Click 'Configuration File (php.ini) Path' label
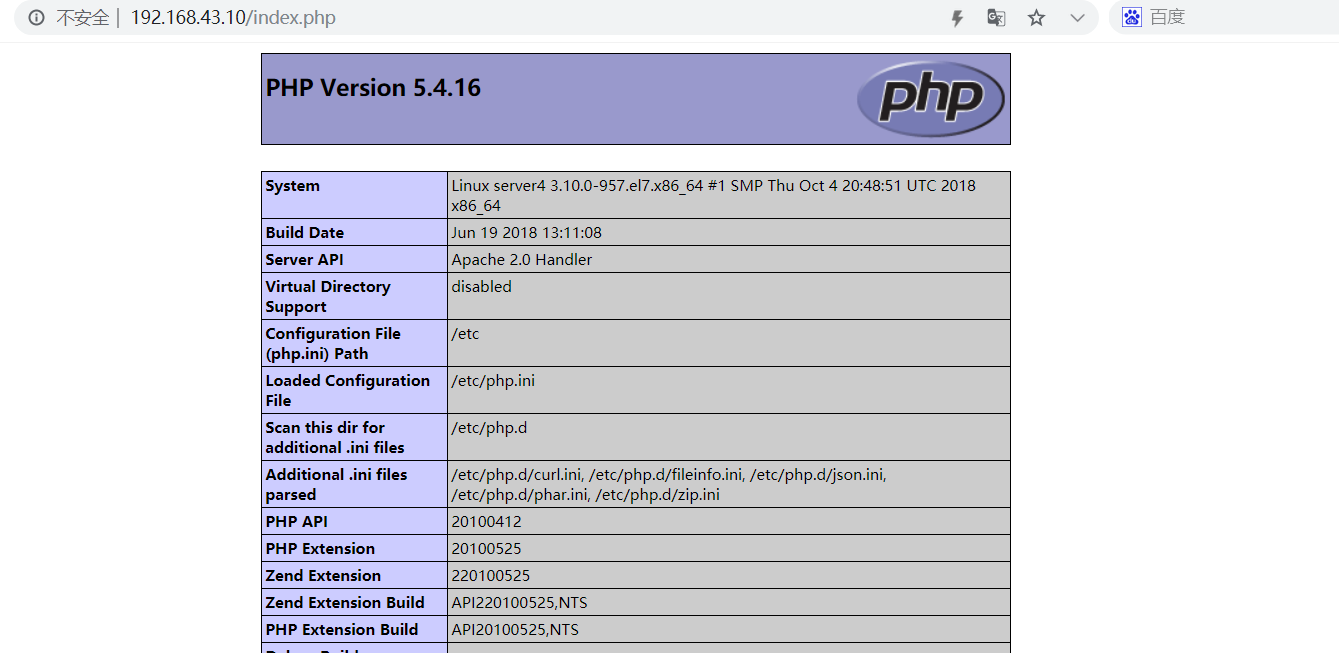This screenshot has height=653, width=1339. tap(333, 344)
